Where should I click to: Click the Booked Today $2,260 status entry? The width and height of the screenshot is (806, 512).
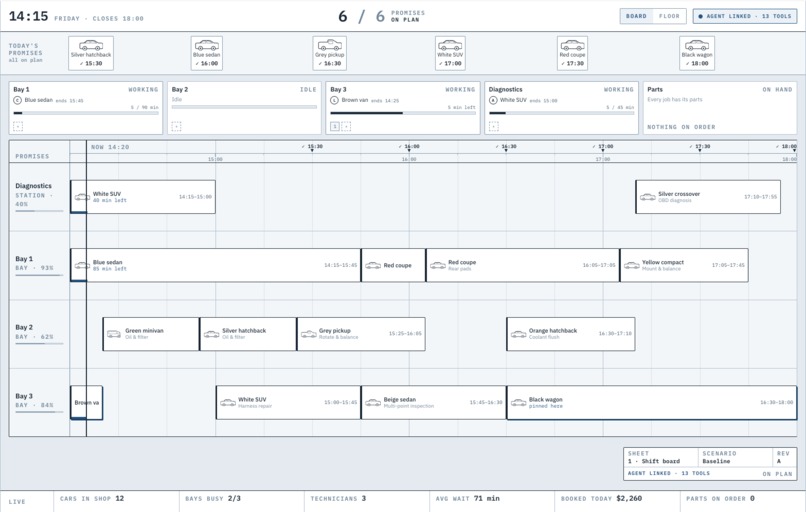tap(617, 499)
